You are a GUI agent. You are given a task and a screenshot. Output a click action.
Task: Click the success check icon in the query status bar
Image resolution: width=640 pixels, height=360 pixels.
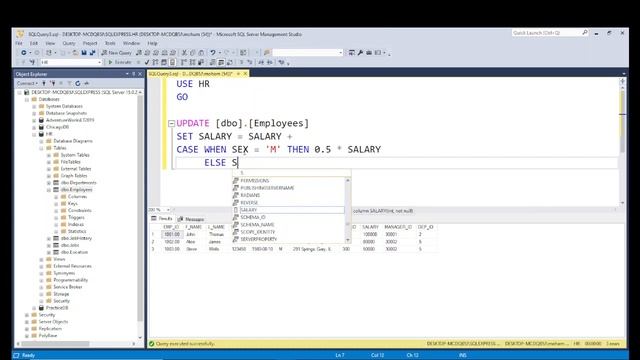click(x=152, y=344)
